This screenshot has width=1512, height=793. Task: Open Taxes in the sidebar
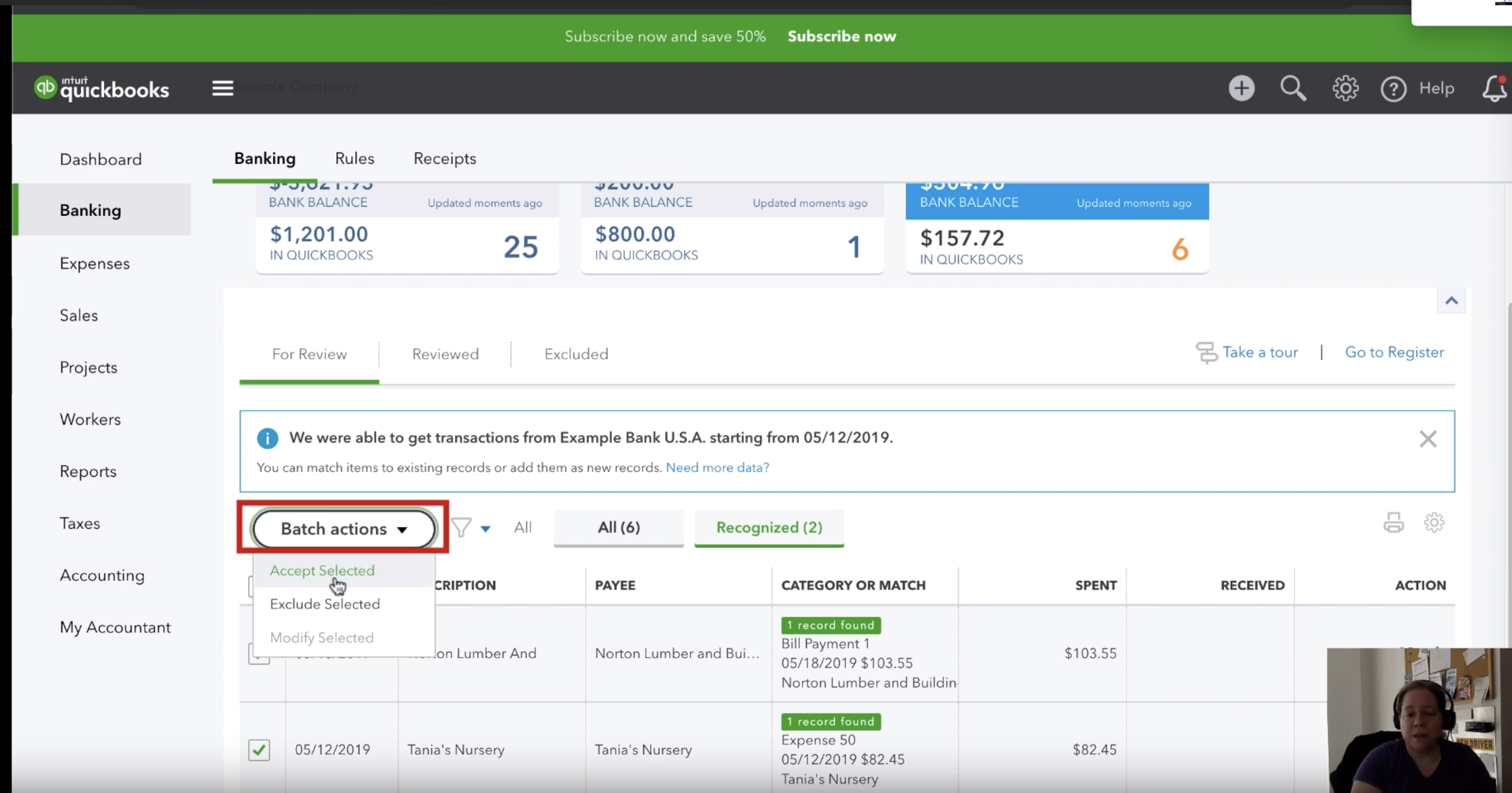[80, 523]
